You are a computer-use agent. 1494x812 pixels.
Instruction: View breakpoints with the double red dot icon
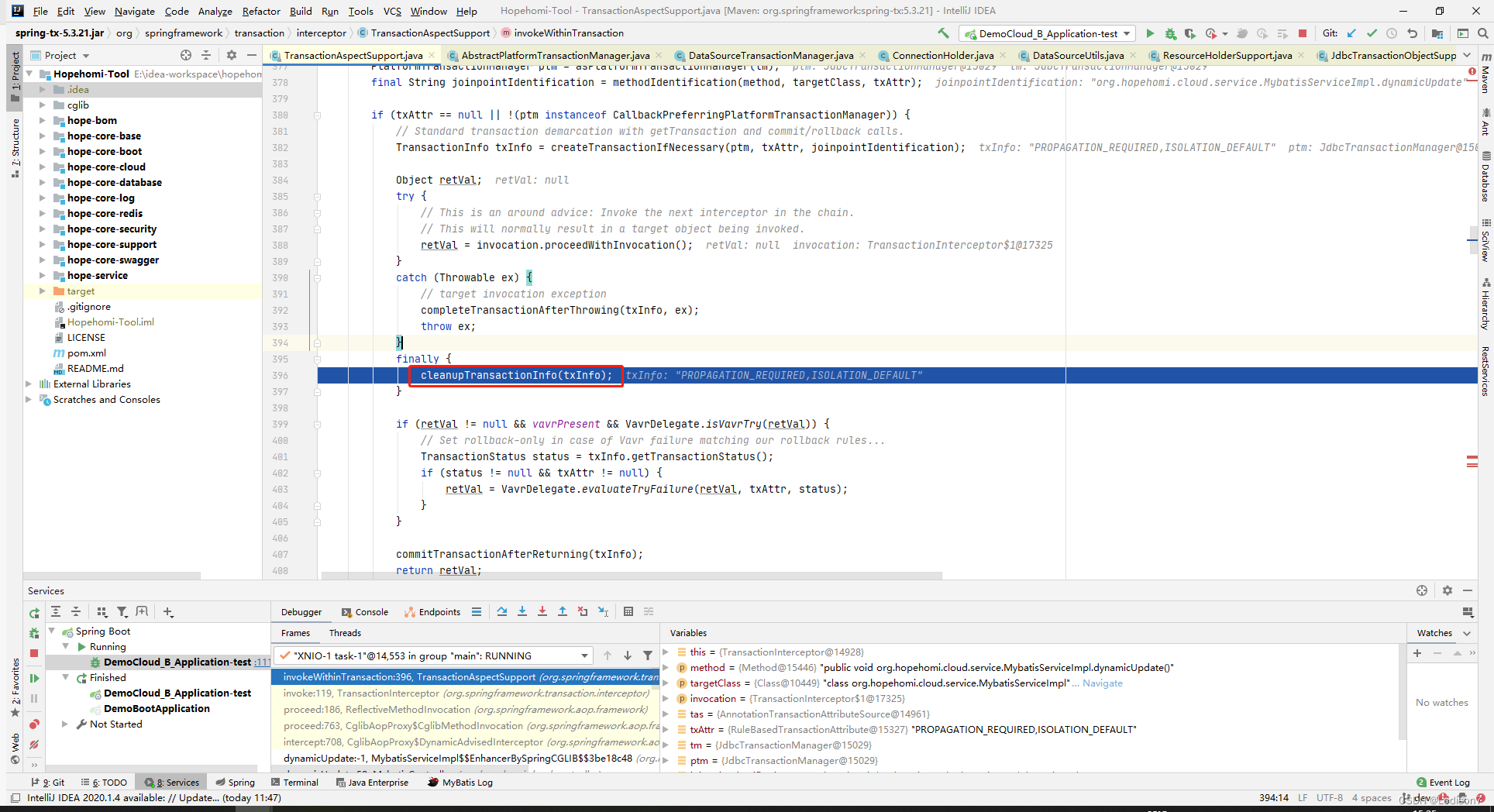click(x=34, y=724)
